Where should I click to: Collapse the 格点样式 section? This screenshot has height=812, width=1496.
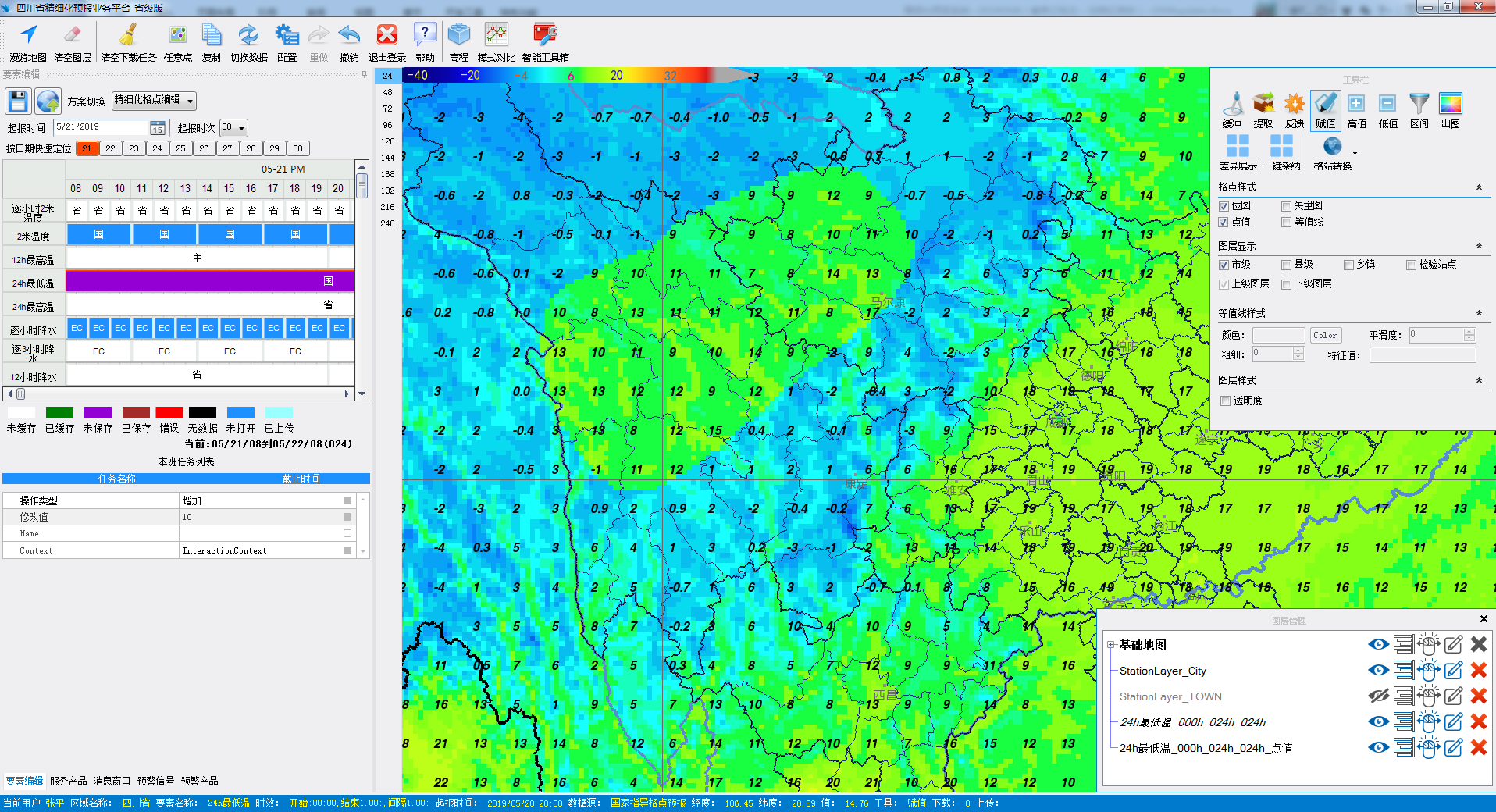pos(1479,187)
